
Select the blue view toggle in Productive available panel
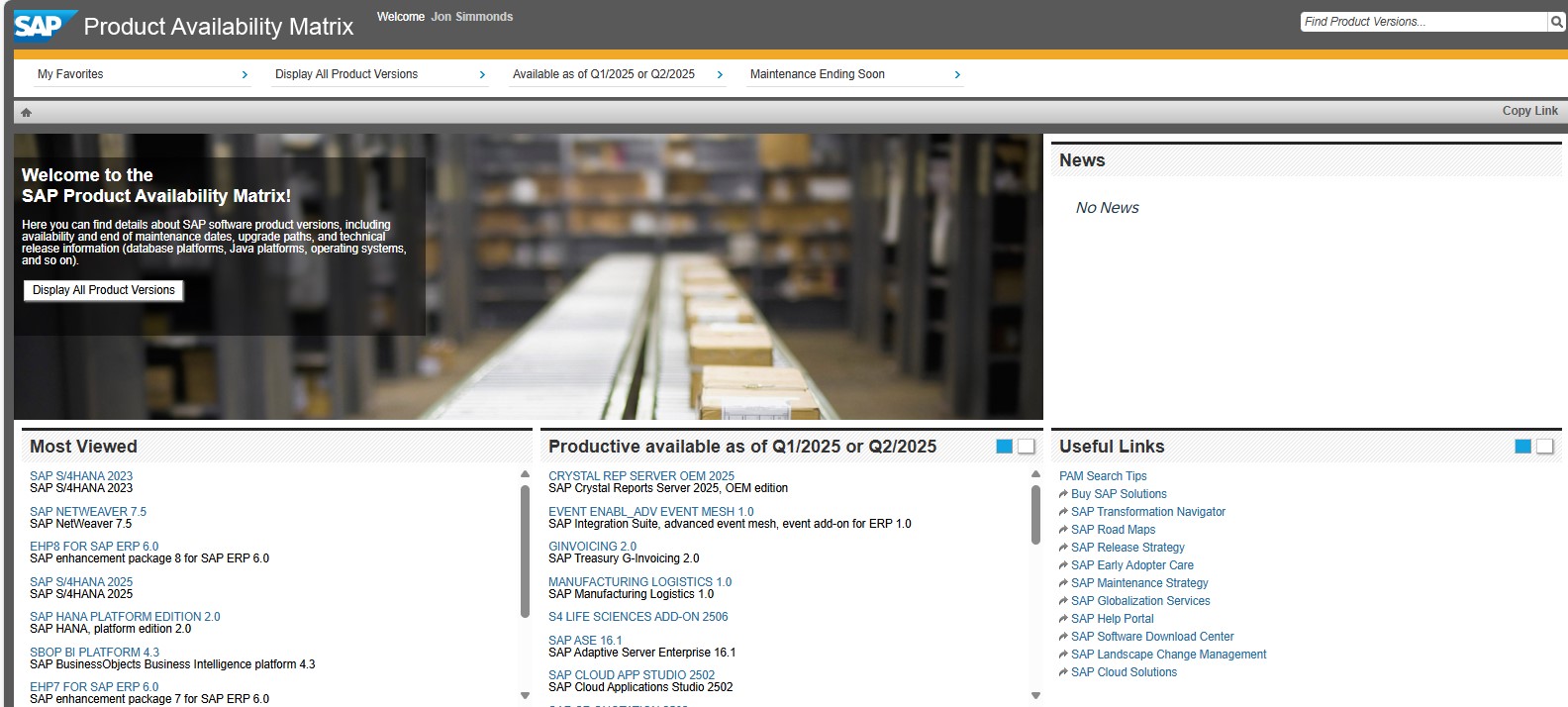tap(1004, 447)
